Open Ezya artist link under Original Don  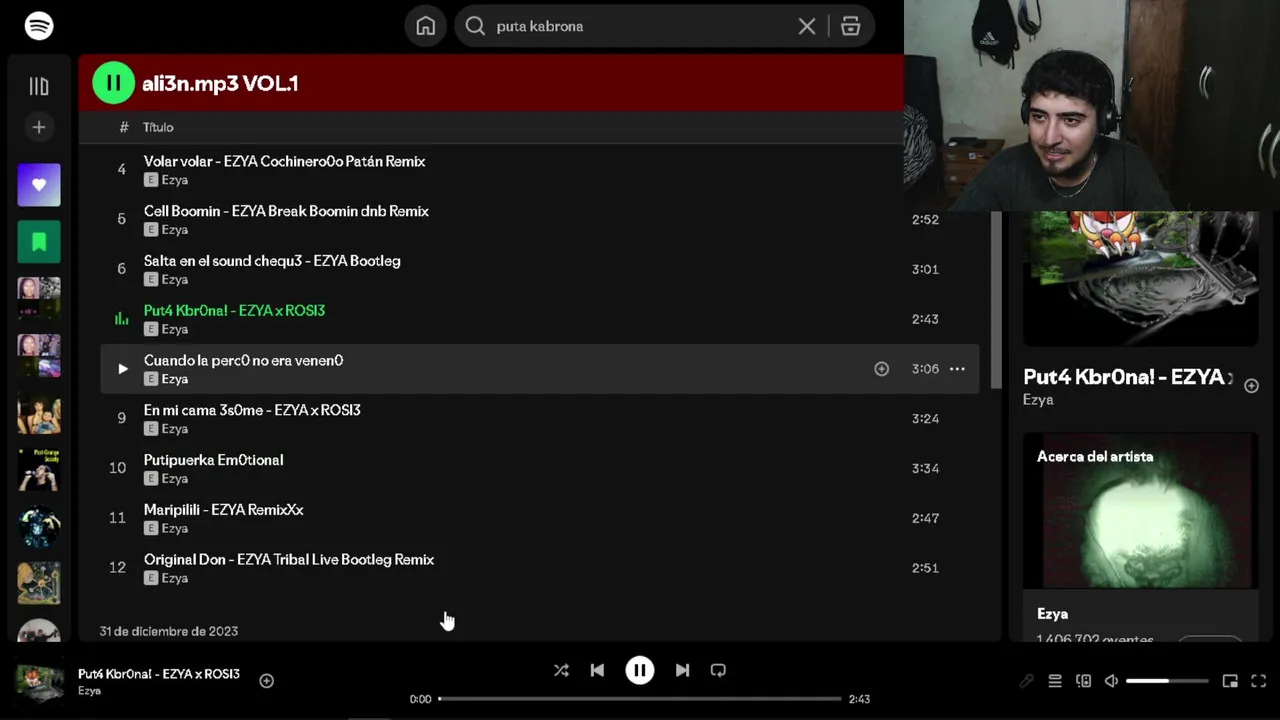[x=174, y=578]
